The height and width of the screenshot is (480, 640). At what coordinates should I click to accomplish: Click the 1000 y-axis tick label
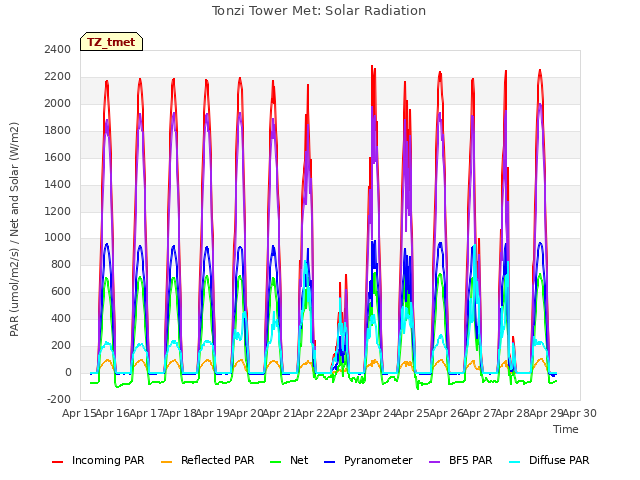(x=58, y=238)
